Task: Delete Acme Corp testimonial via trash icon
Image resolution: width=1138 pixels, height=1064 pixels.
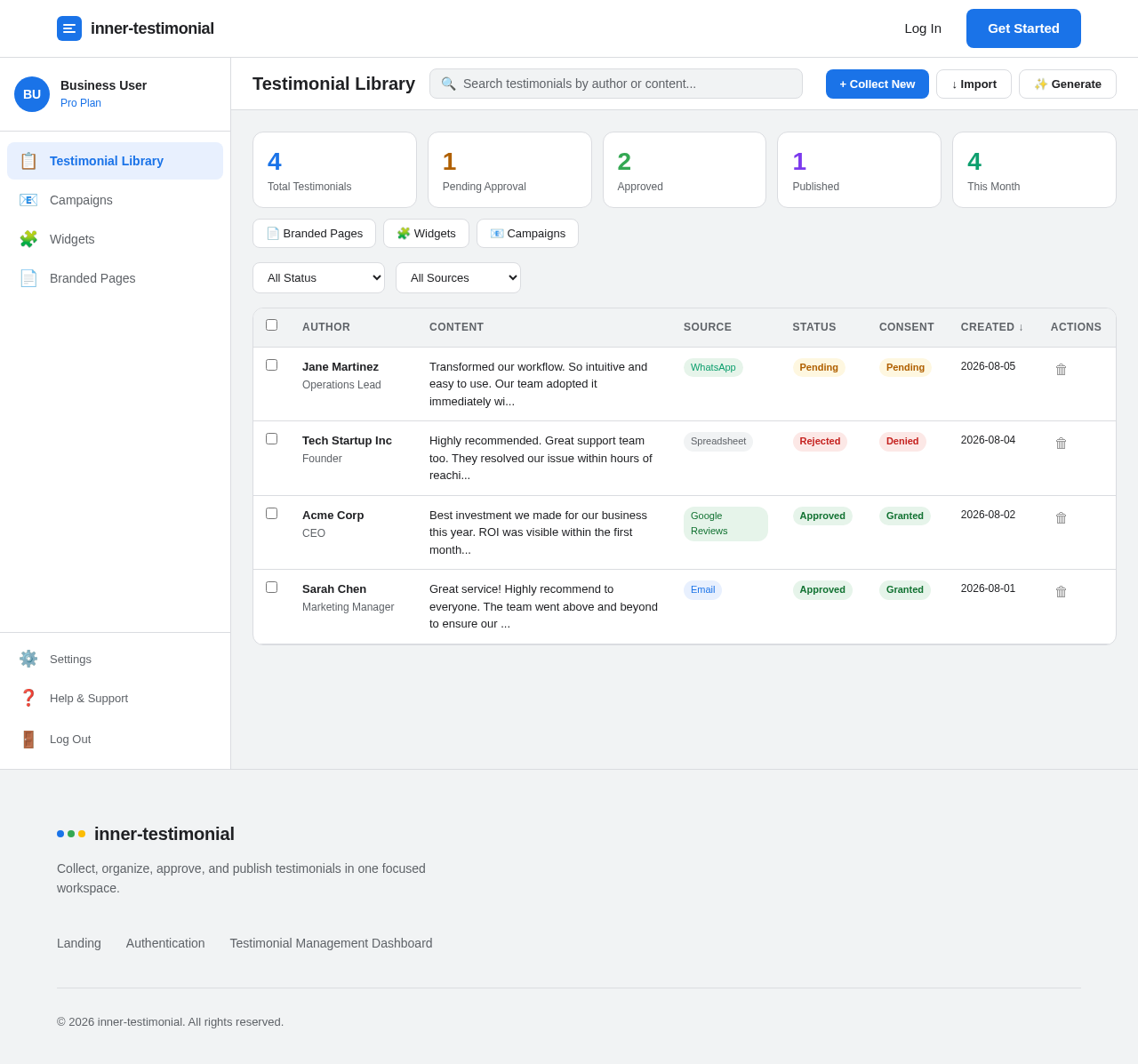Action: pyautogui.click(x=1061, y=518)
